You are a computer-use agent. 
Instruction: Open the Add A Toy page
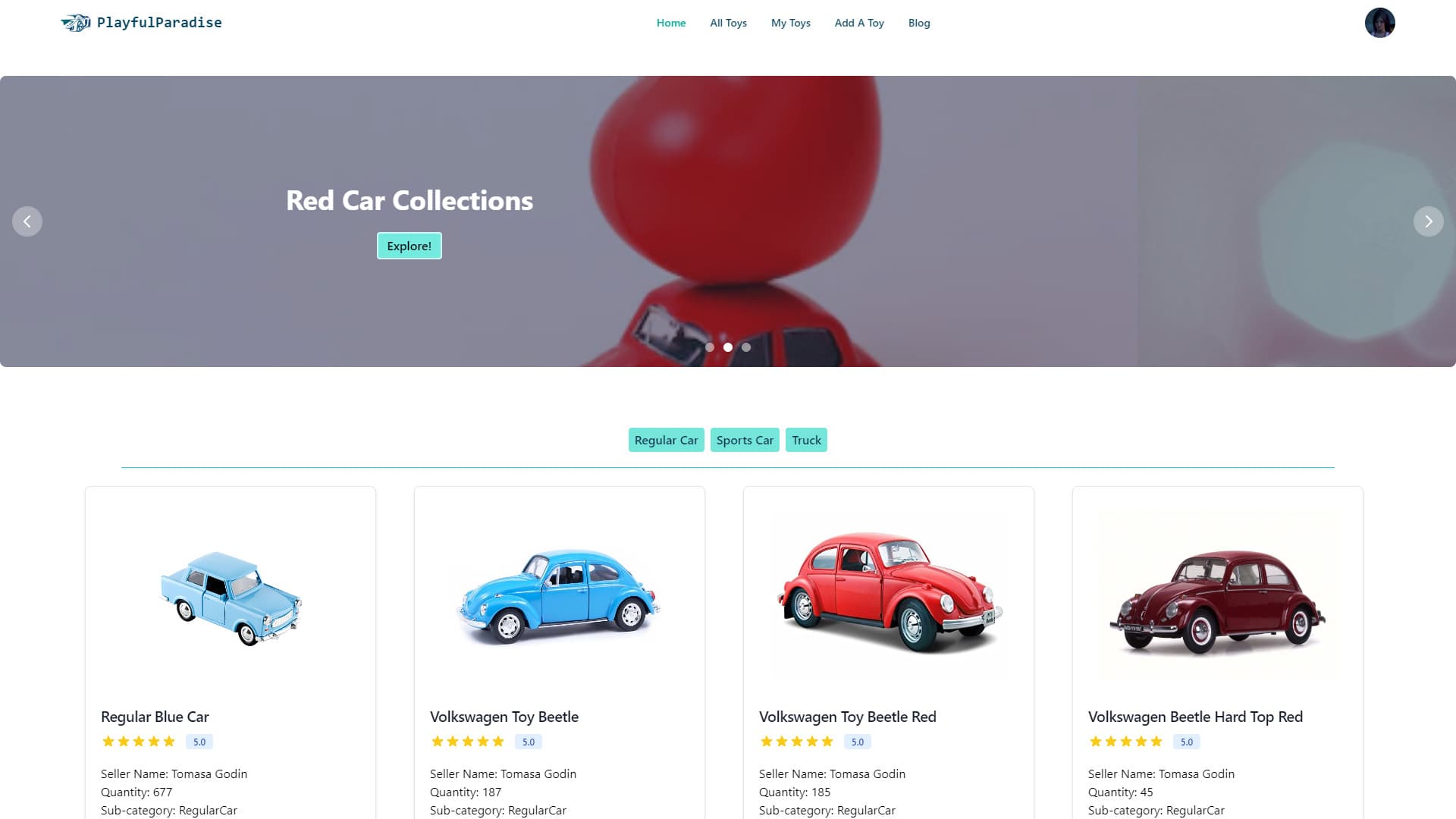(x=859, y=23)
